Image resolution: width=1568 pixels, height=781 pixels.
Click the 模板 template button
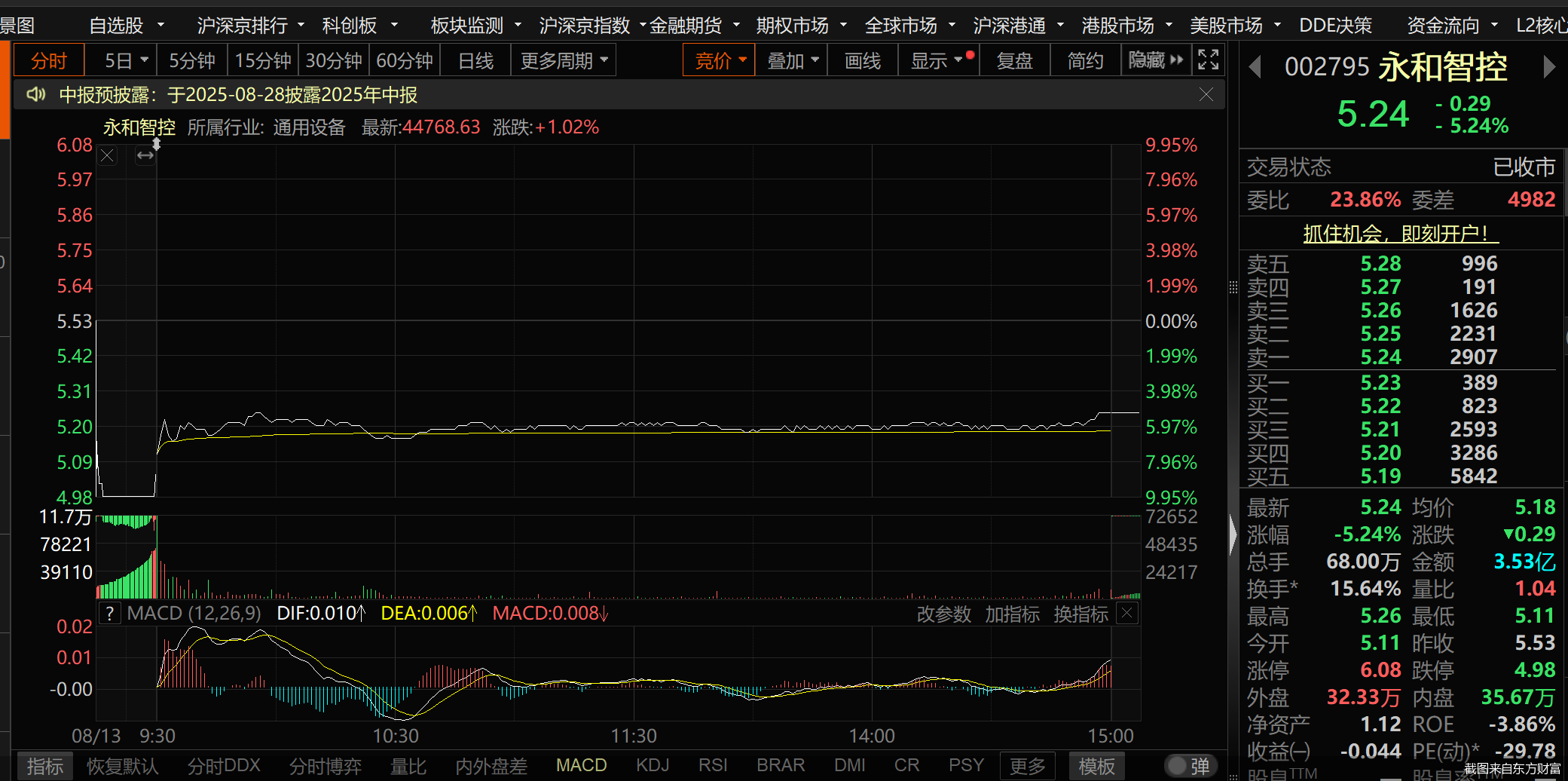click(x=1096, y=767)
